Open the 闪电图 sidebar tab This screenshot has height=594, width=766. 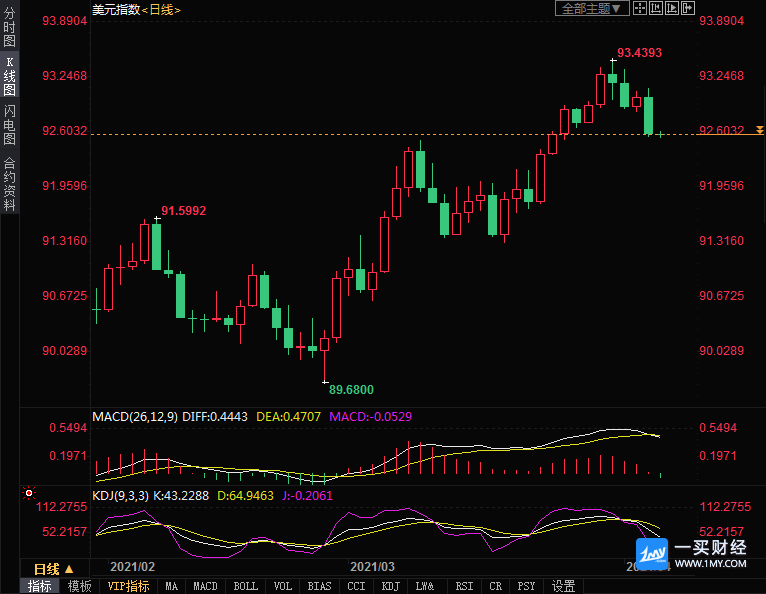point(9,125)
